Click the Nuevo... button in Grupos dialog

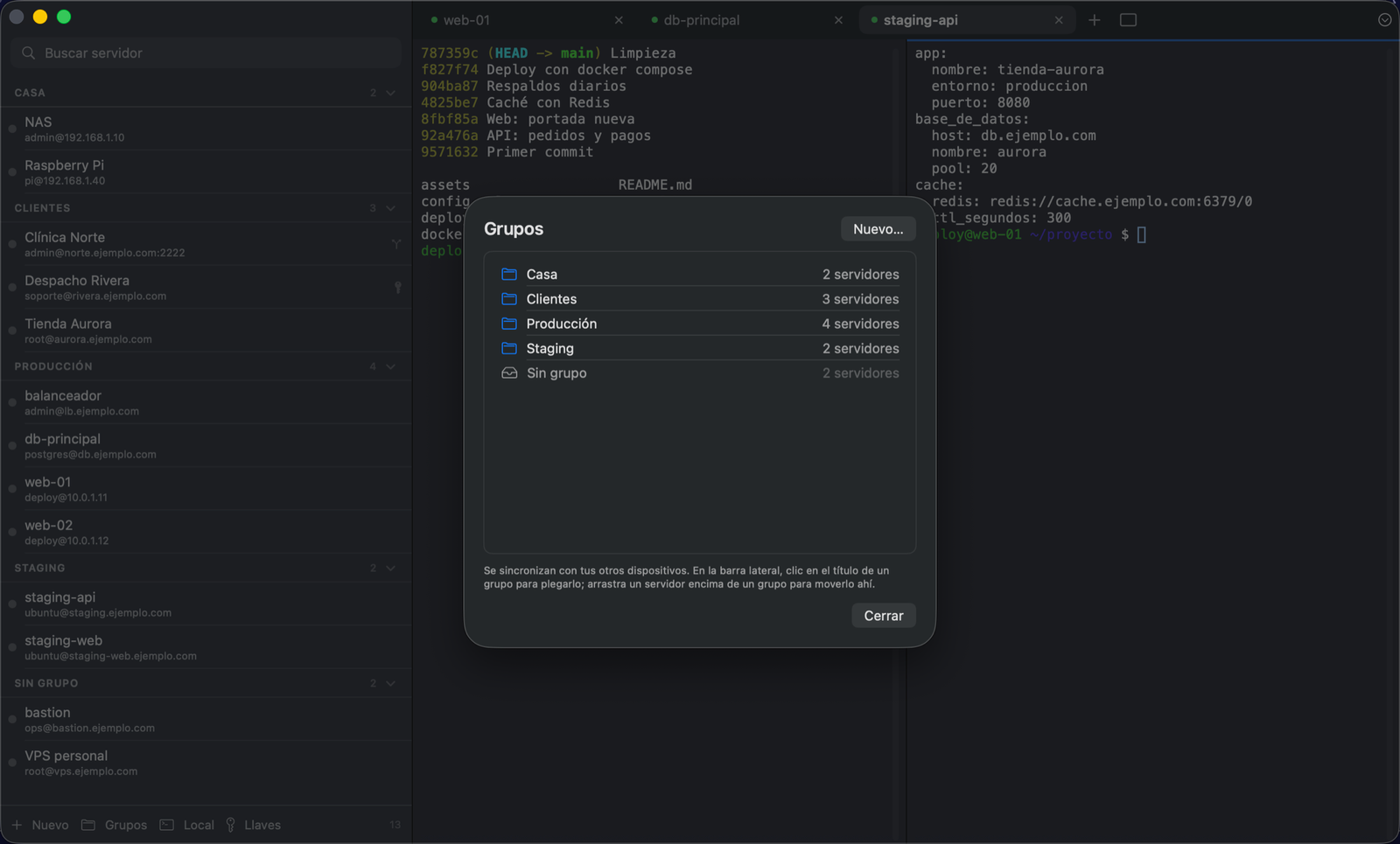click(878, 229)
